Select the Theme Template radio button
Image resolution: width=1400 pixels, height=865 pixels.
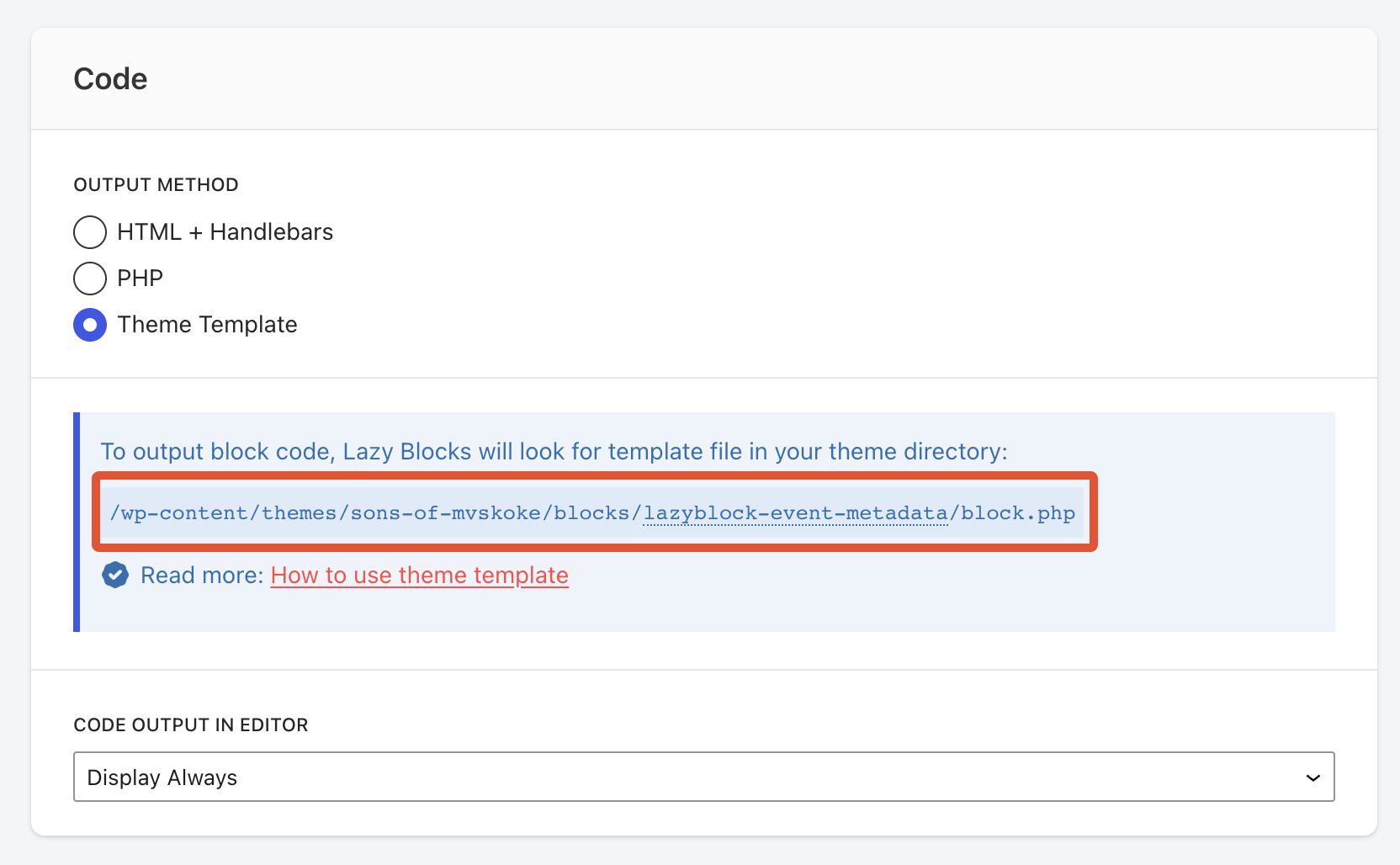[90, 325]
